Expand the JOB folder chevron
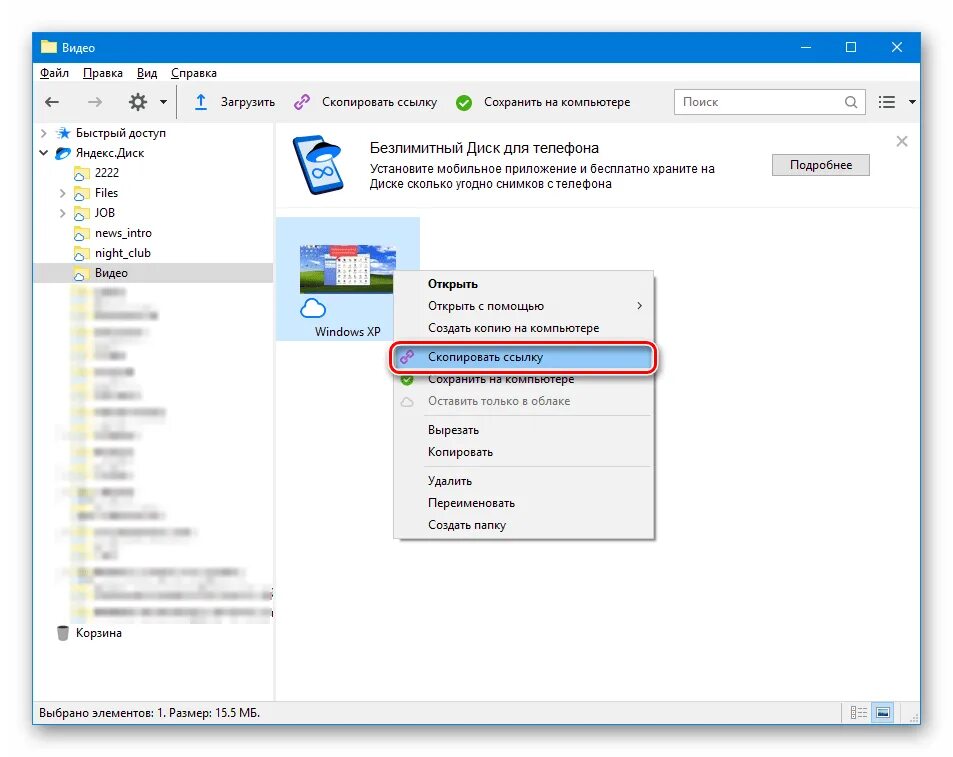 click(x=63, y=213)
